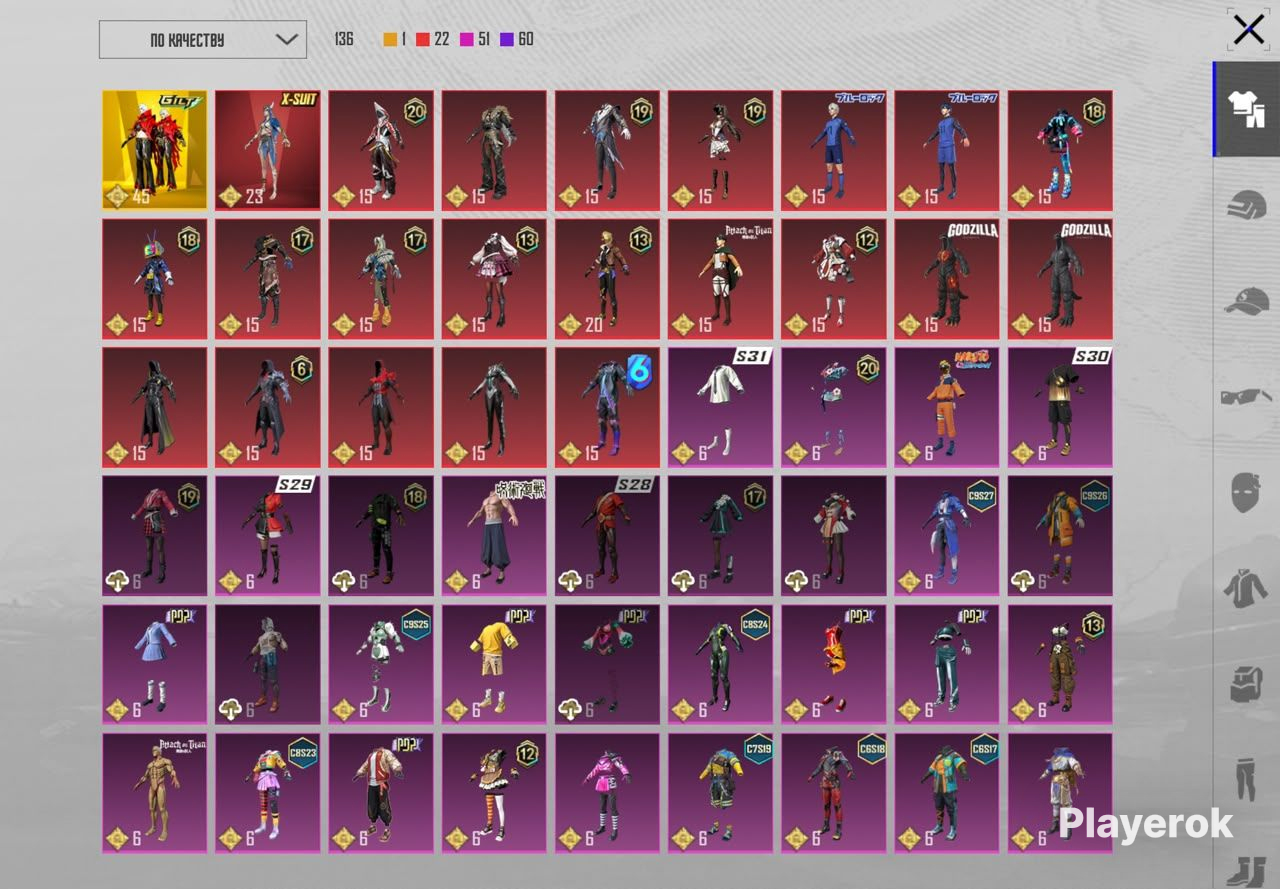Open the outfit sets category tab
The width and height of the screenshot is (1280, 889).
[1248, 109]
